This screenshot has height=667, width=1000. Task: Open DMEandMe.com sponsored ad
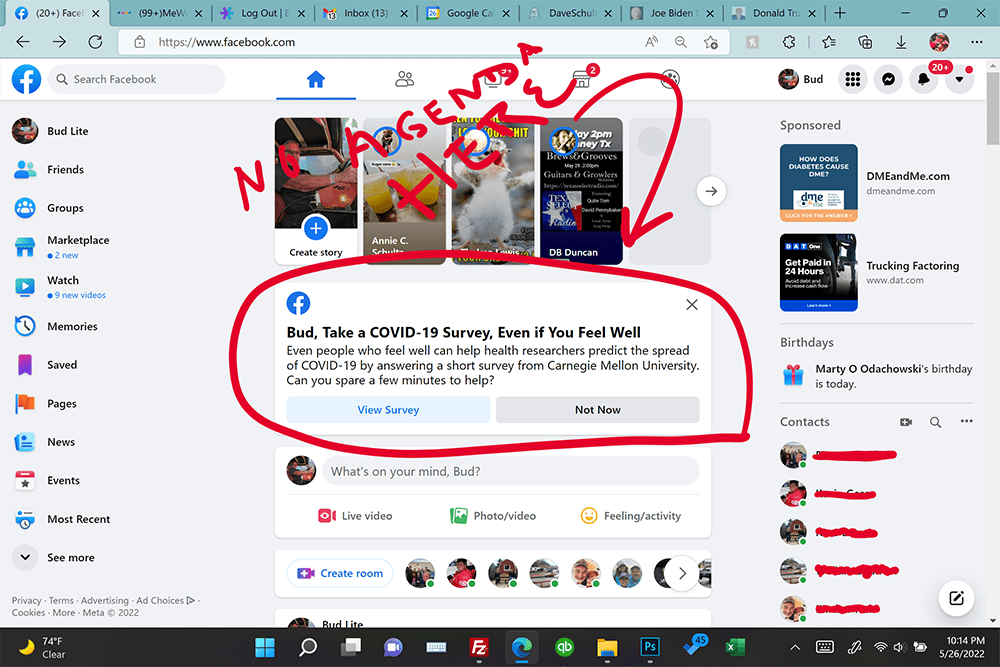876,183
